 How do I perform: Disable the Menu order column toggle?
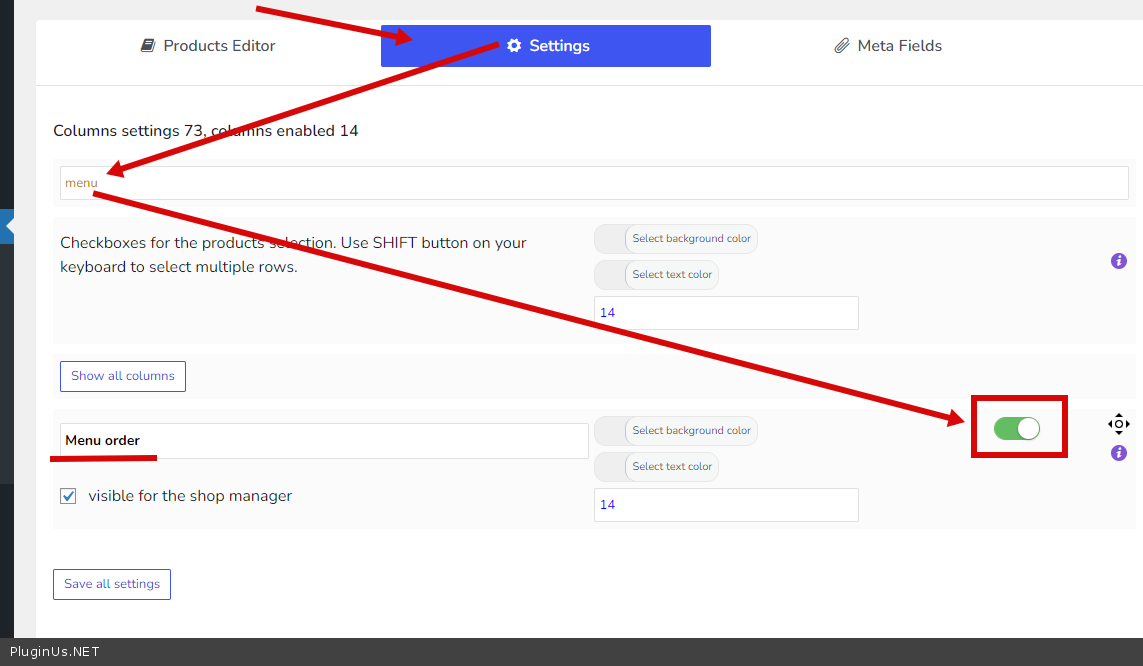pyautogui.click(x=1017, y=429)
